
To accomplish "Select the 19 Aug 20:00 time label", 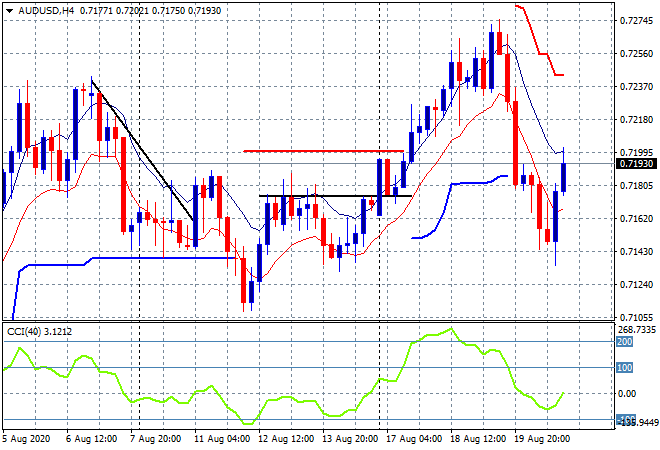I will tap(542, 439).
